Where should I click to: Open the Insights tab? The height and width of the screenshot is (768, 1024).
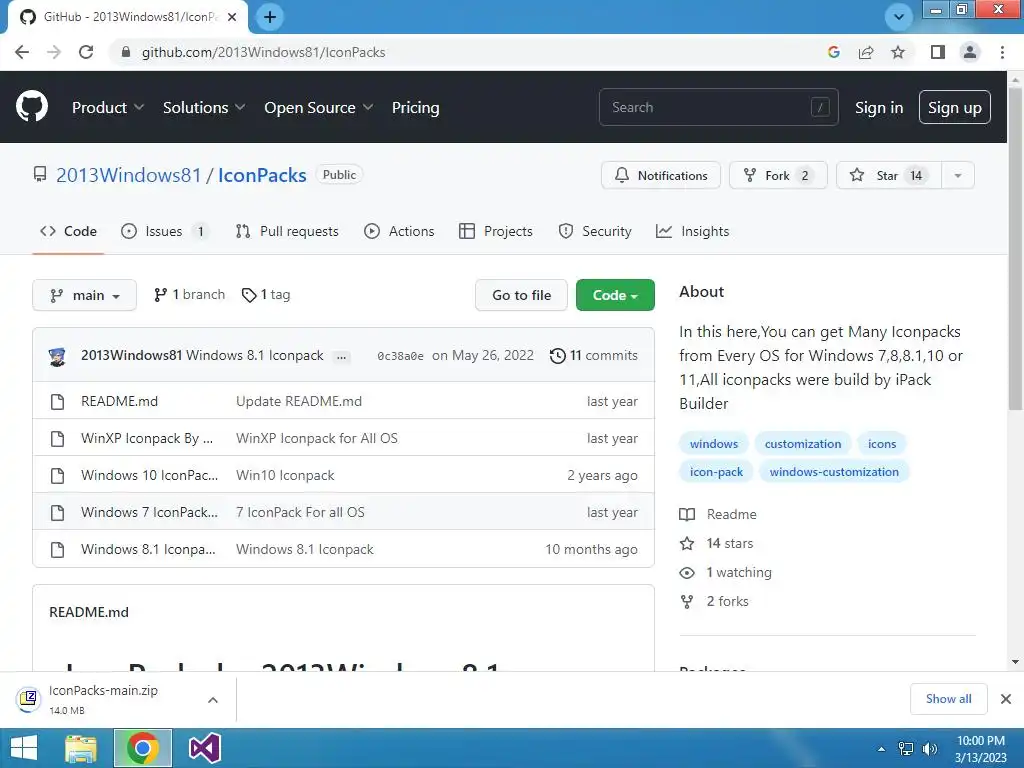coord(692,231)
